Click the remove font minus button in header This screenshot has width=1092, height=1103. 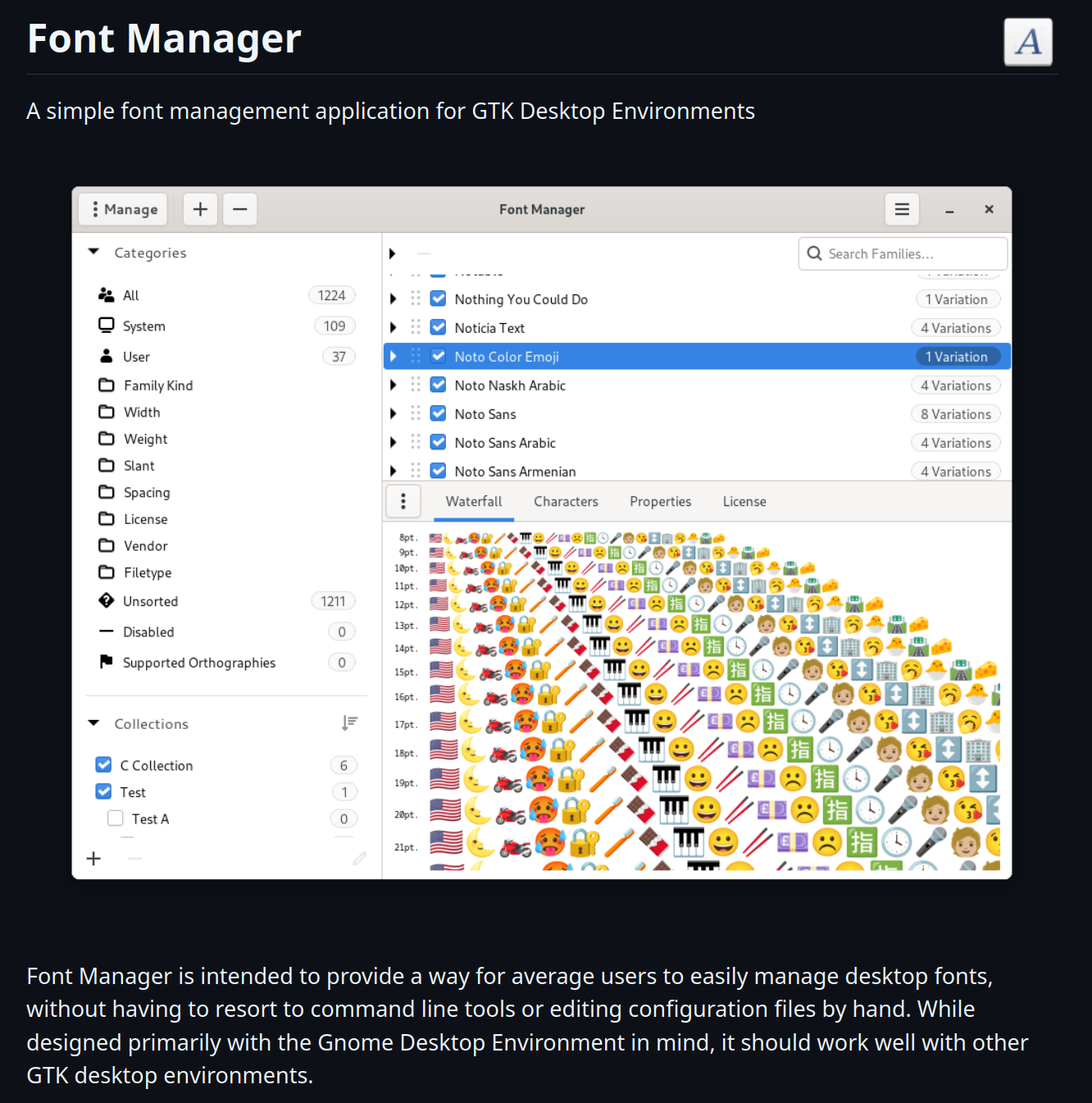pyautogui.click(x=239, y=209)
